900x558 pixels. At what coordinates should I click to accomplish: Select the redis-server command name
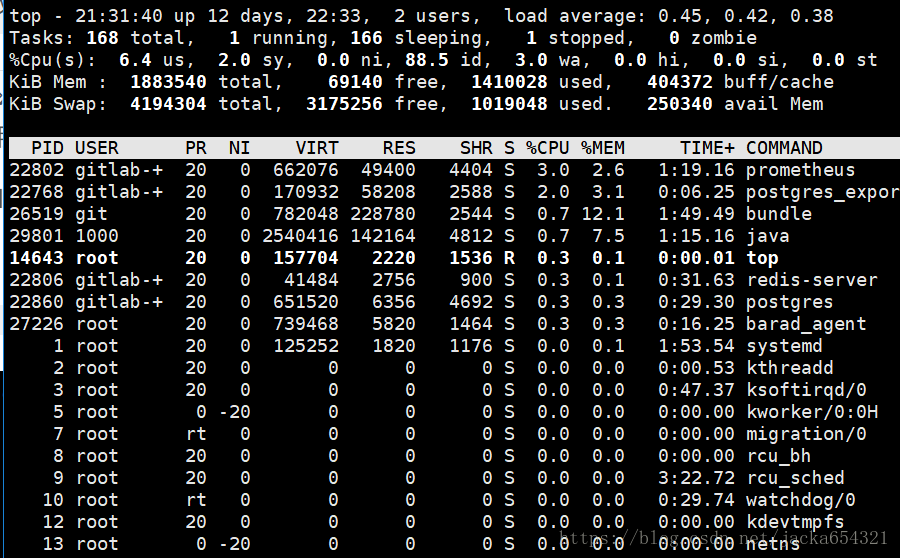[812, 280]
